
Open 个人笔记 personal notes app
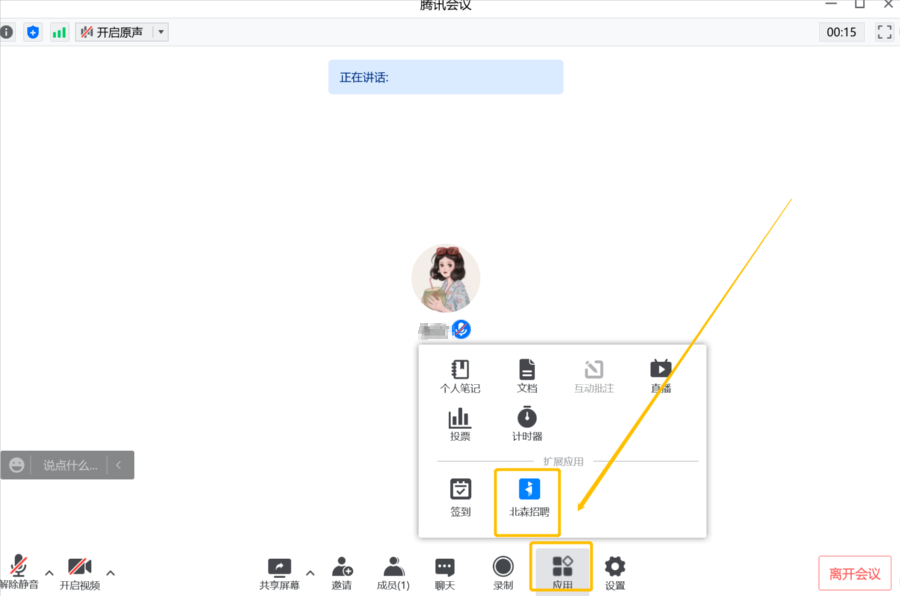coord(460,377)
